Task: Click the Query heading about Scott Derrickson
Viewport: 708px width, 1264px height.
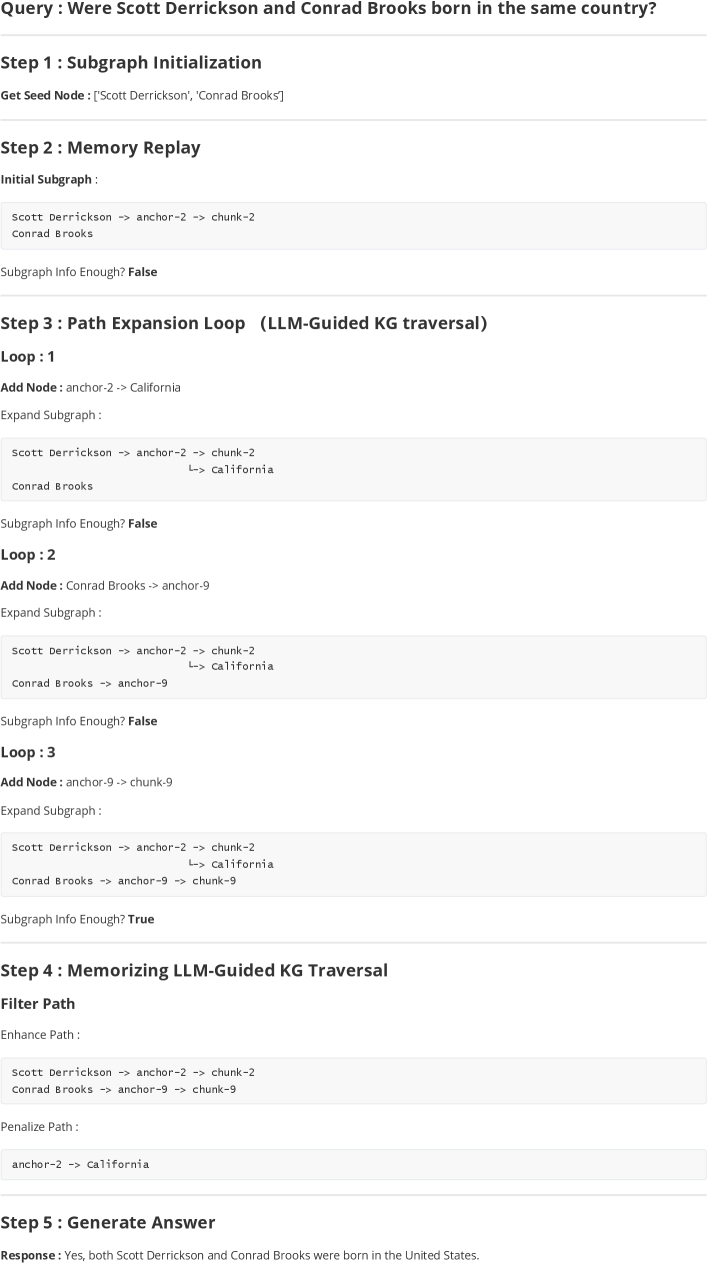Action: pos(328,9)
